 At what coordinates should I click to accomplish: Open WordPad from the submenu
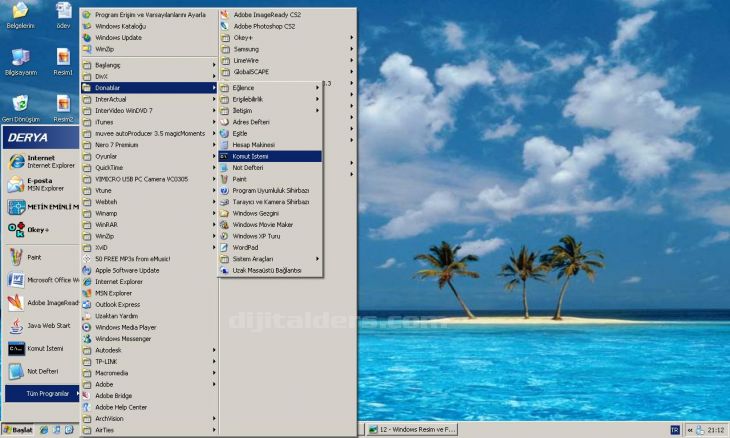coord(270,248)
